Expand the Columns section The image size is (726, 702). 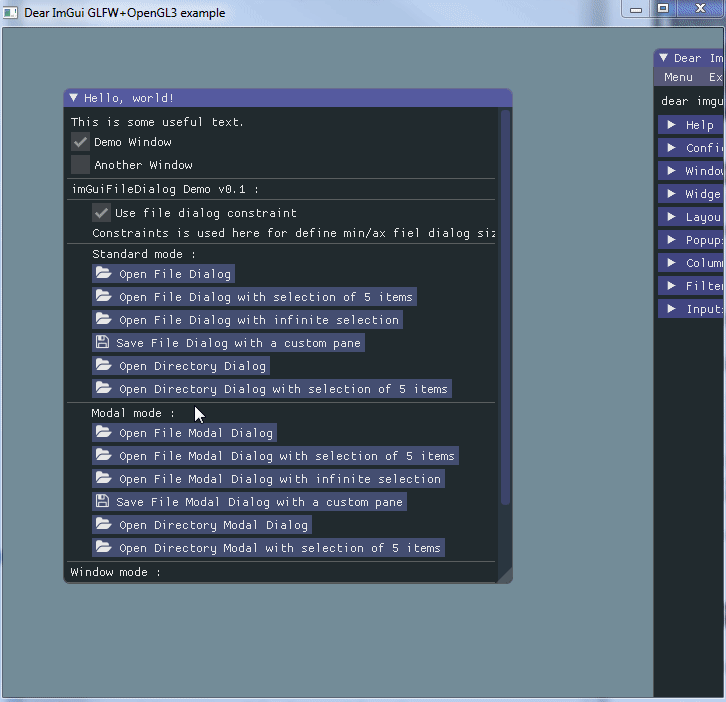(x=692, y=263)
